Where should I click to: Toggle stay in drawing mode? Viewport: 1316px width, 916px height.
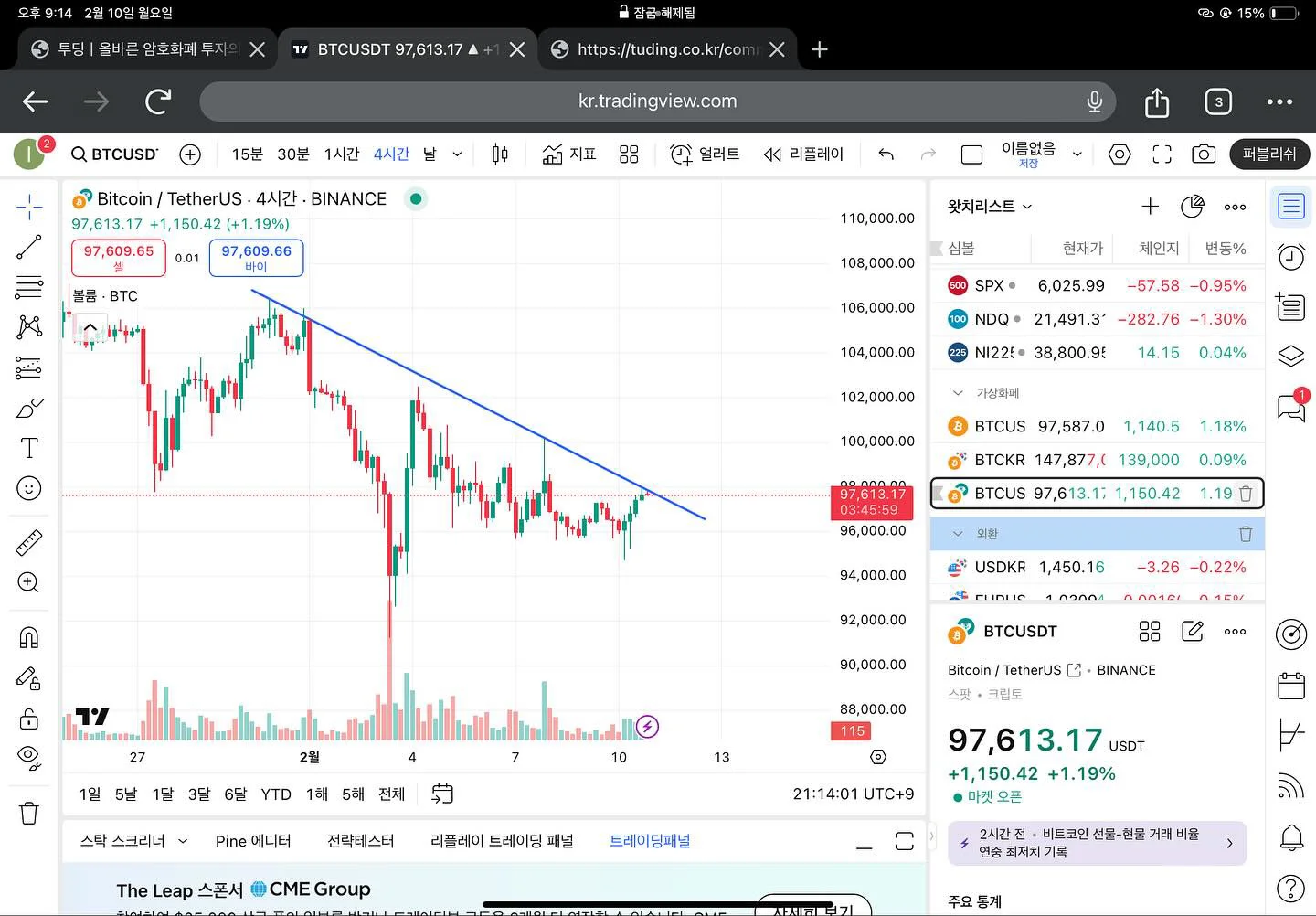pyautogui.click(x=29, y=677)
